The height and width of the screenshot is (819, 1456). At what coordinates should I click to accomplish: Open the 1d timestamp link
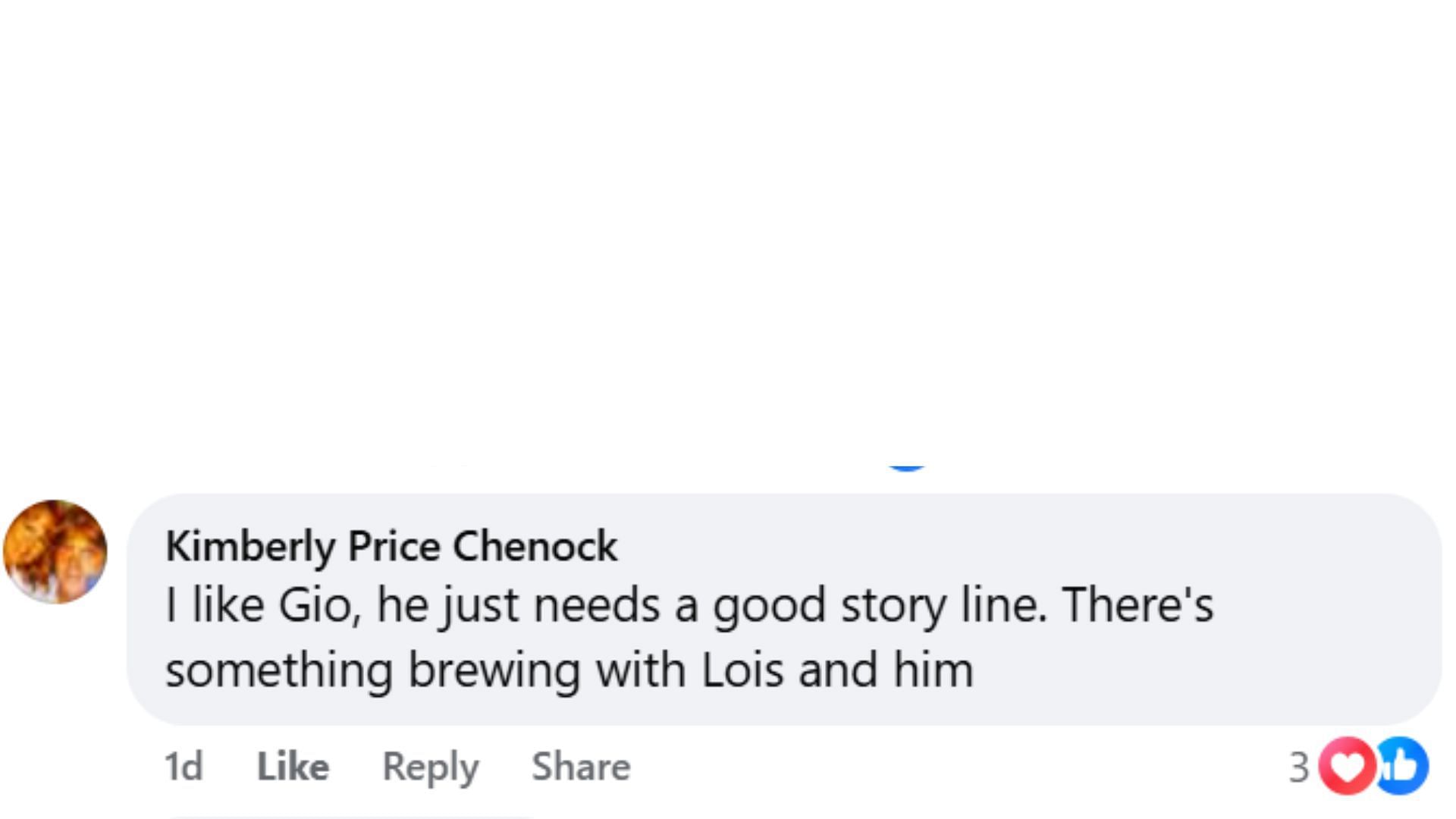click(184, 766)
